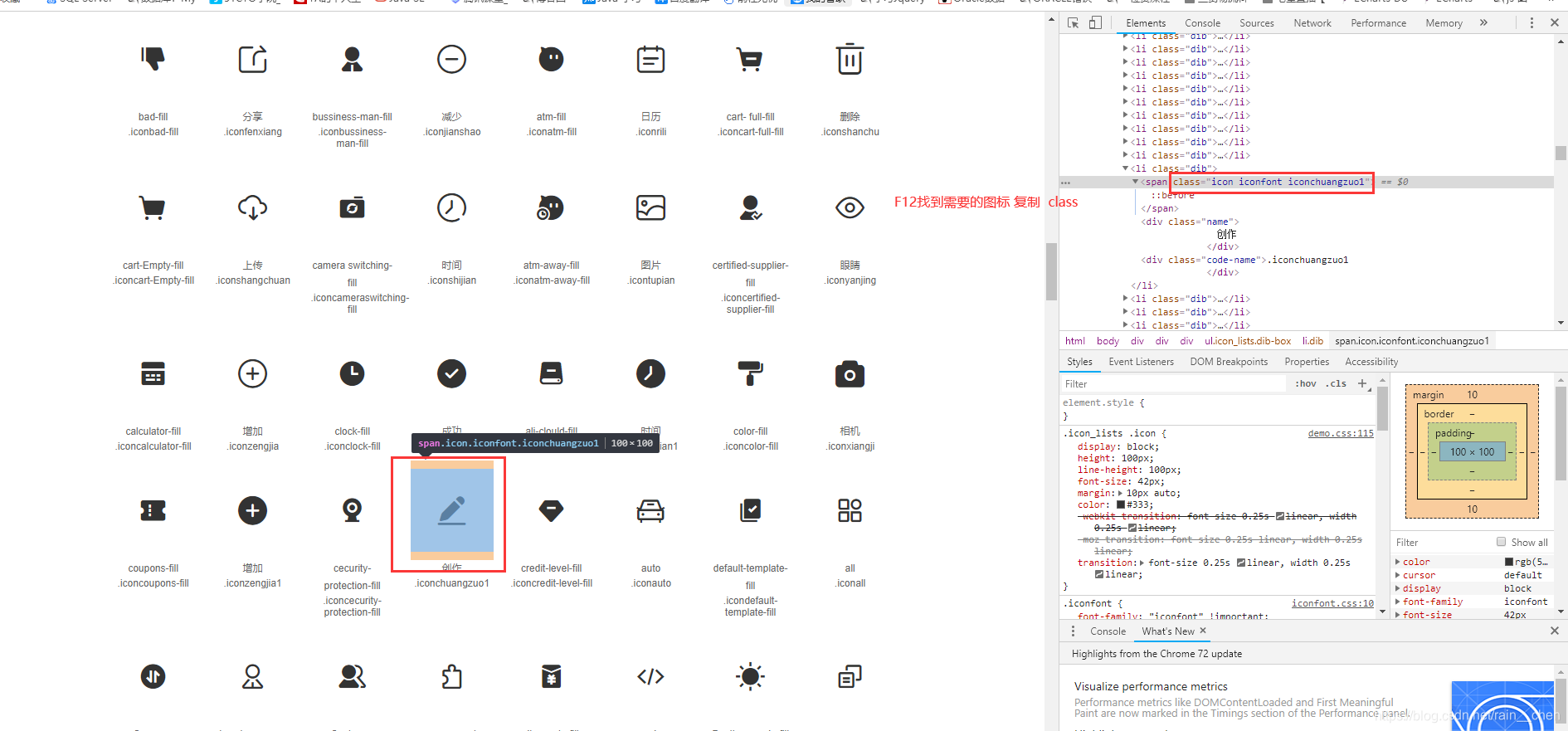Open DevTools three-dot customize menu

pyautogui.click(x=1531, y=23)
